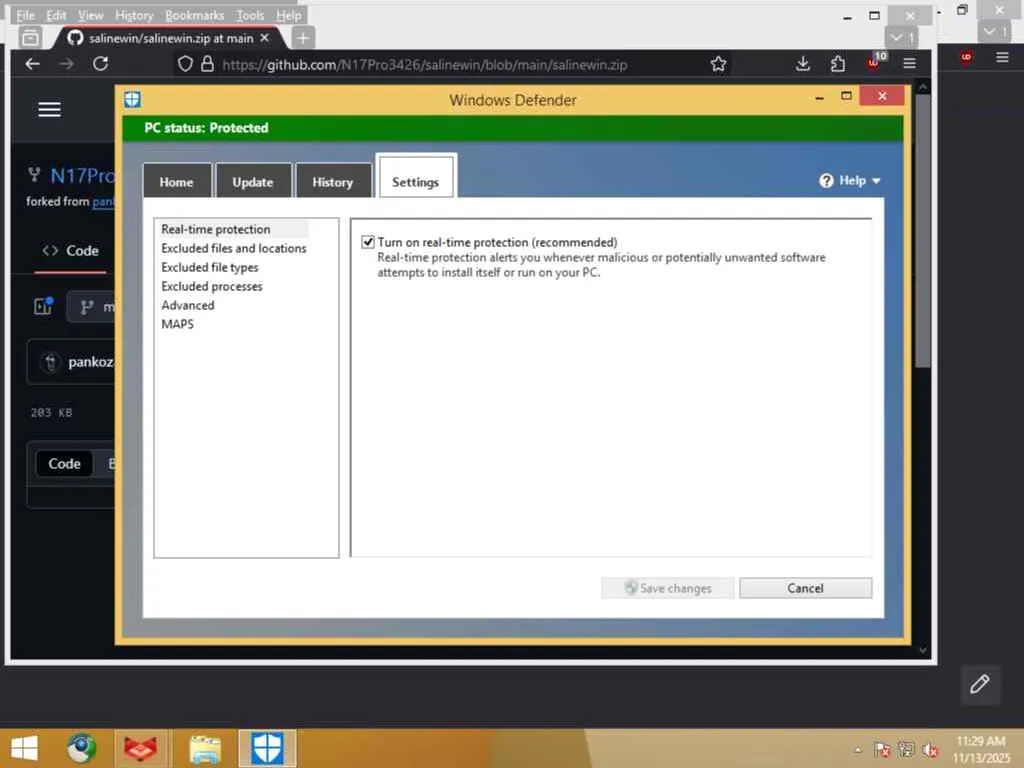Bookmark this page with star icon
The width and height of the screenshot is (1024, 768).
(x=718, y=64)
